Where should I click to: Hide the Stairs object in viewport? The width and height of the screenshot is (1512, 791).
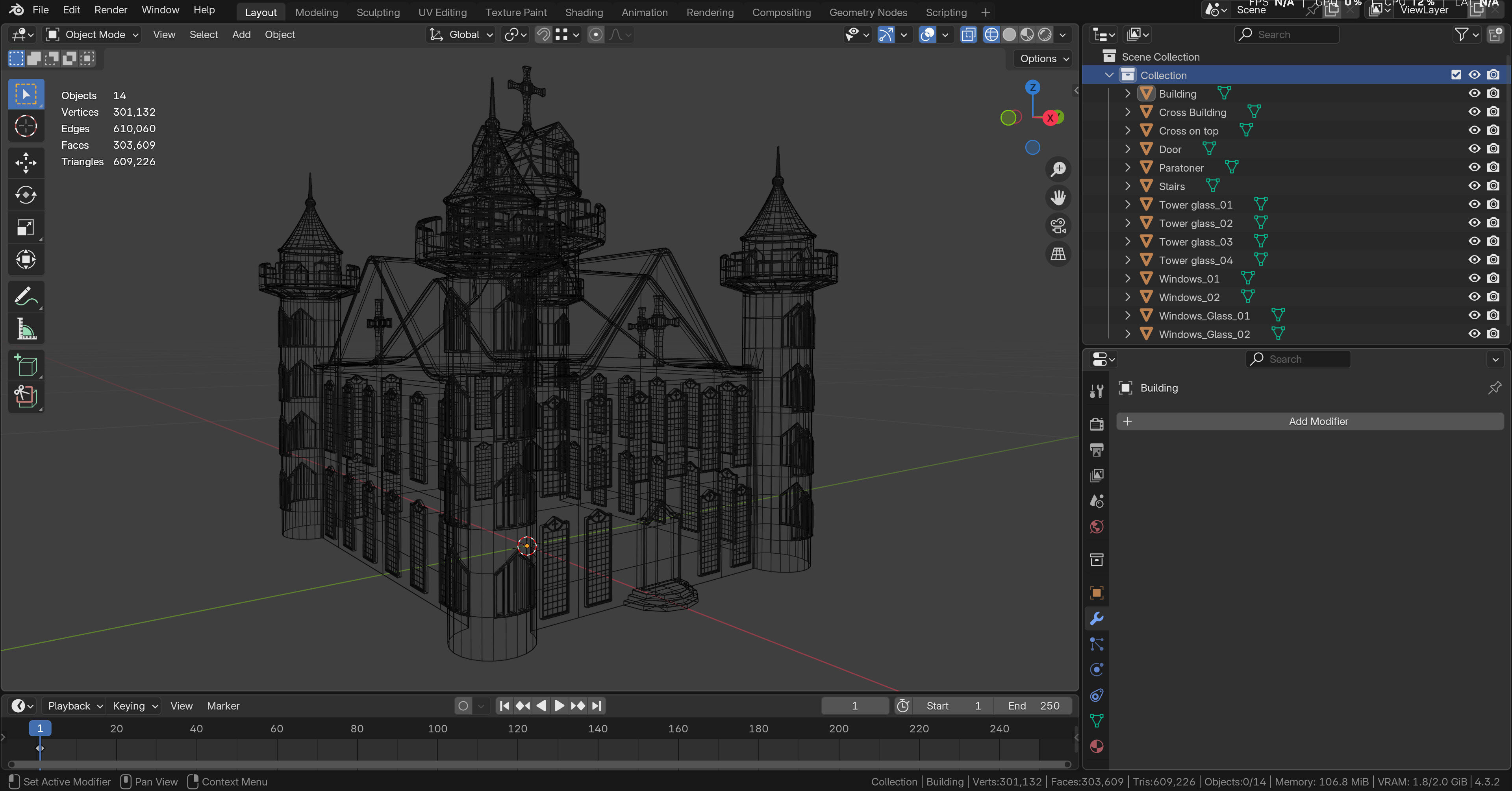point(1475,186)
